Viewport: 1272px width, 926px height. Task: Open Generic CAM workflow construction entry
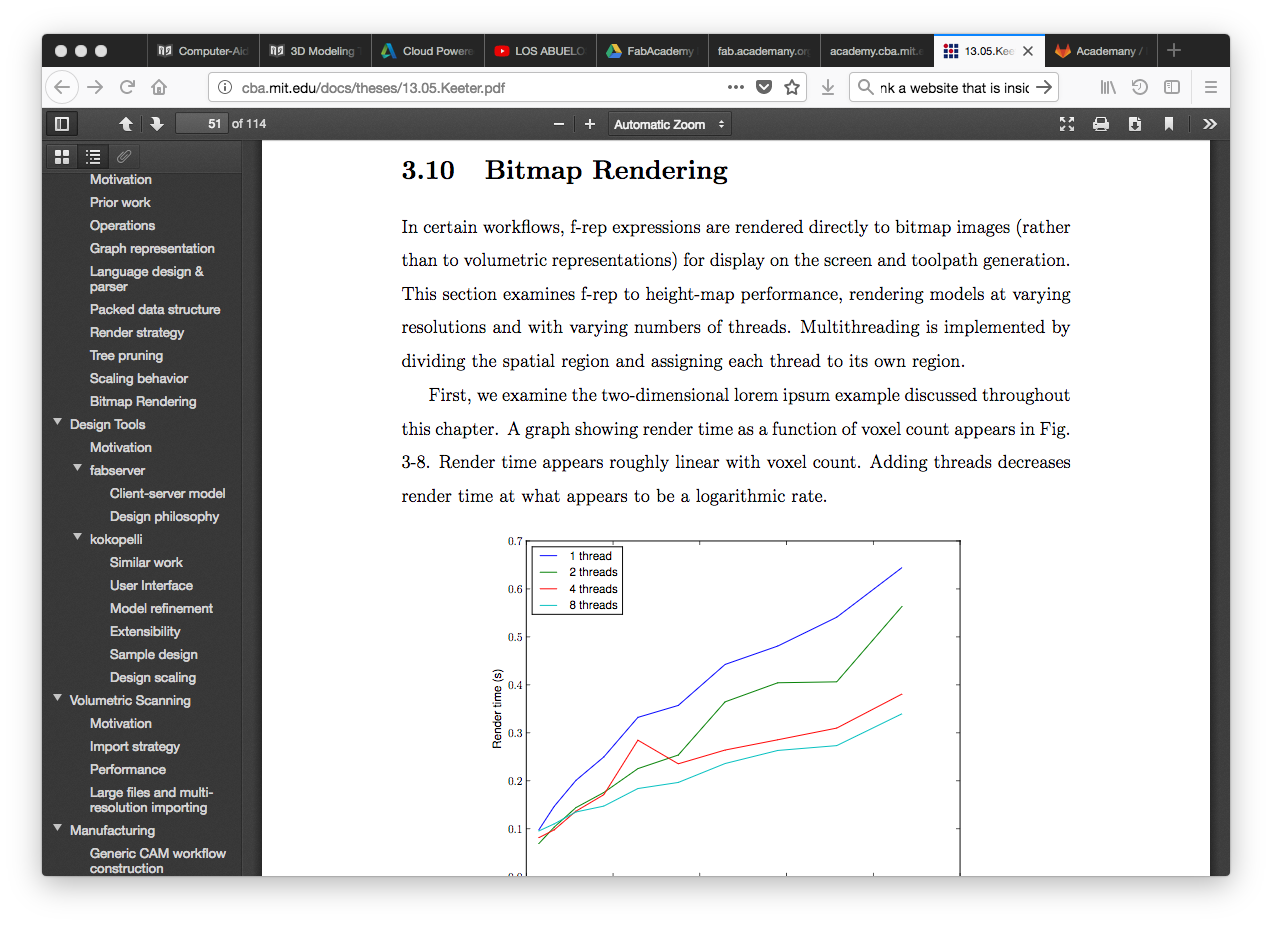(158, 861)
